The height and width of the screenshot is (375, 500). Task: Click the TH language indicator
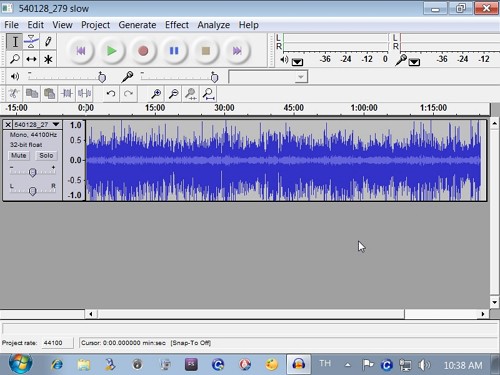[x=325, y=363]
